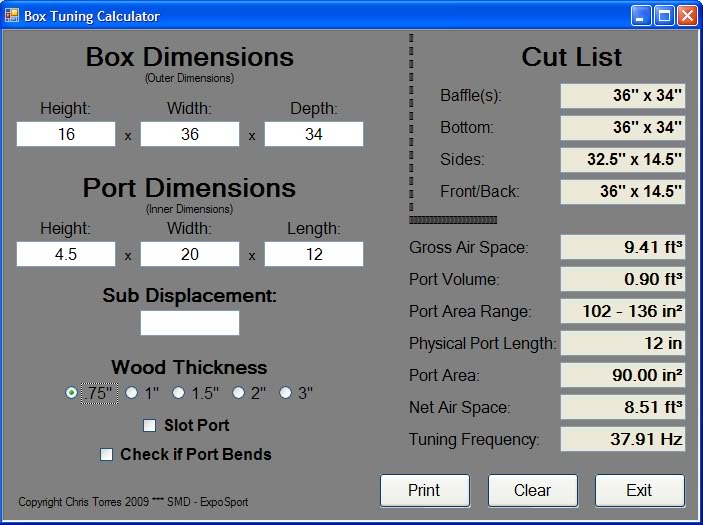Focus the port Width field showing 20

[190, 254]
